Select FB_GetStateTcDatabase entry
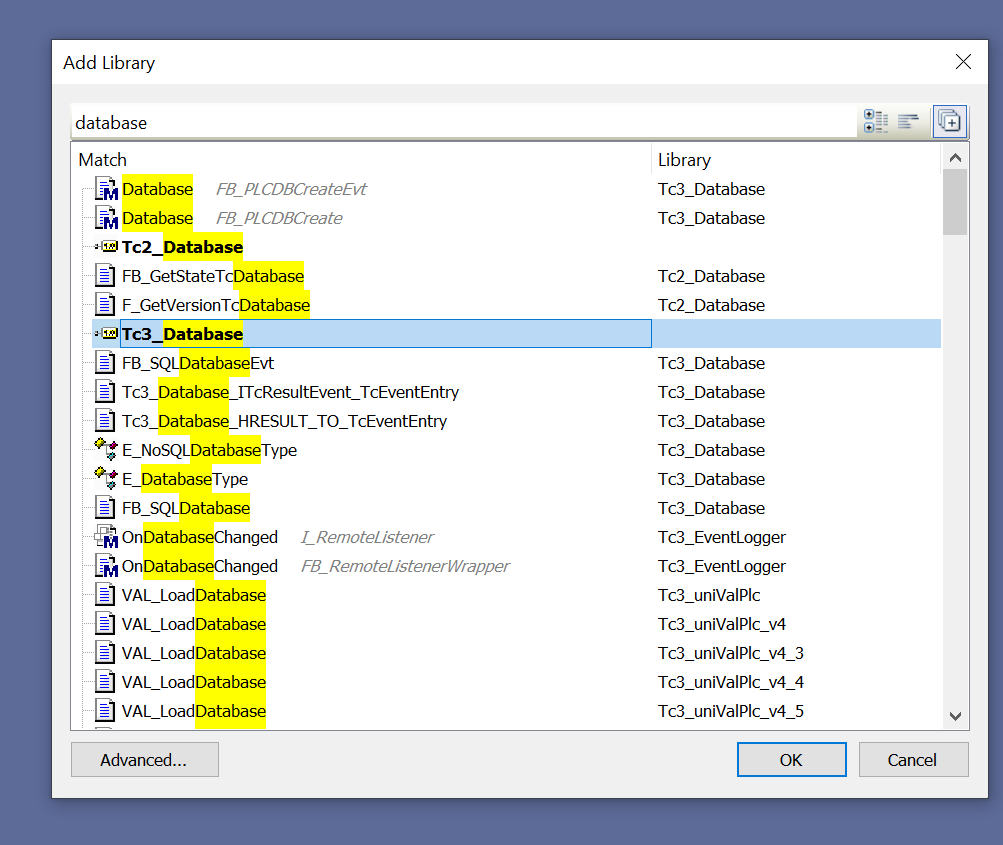The height and width of the screenshot is (845, 1003). tap(213, 276)
